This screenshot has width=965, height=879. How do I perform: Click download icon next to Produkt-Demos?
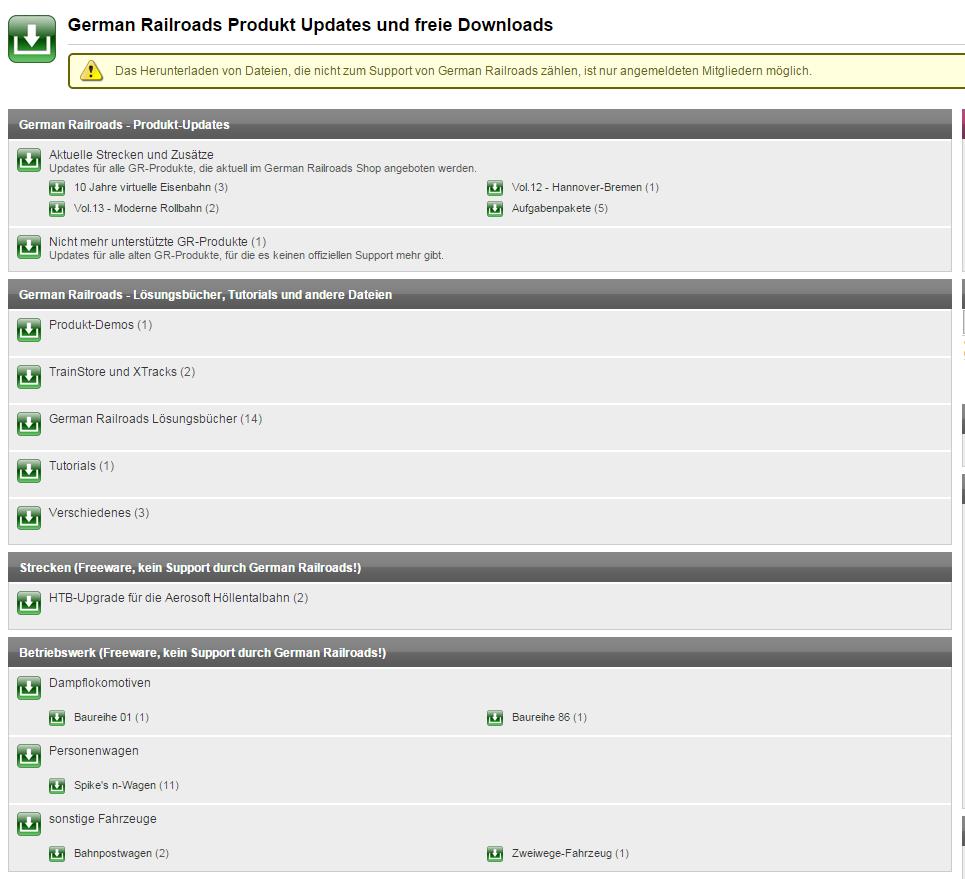tap(29, 330)
